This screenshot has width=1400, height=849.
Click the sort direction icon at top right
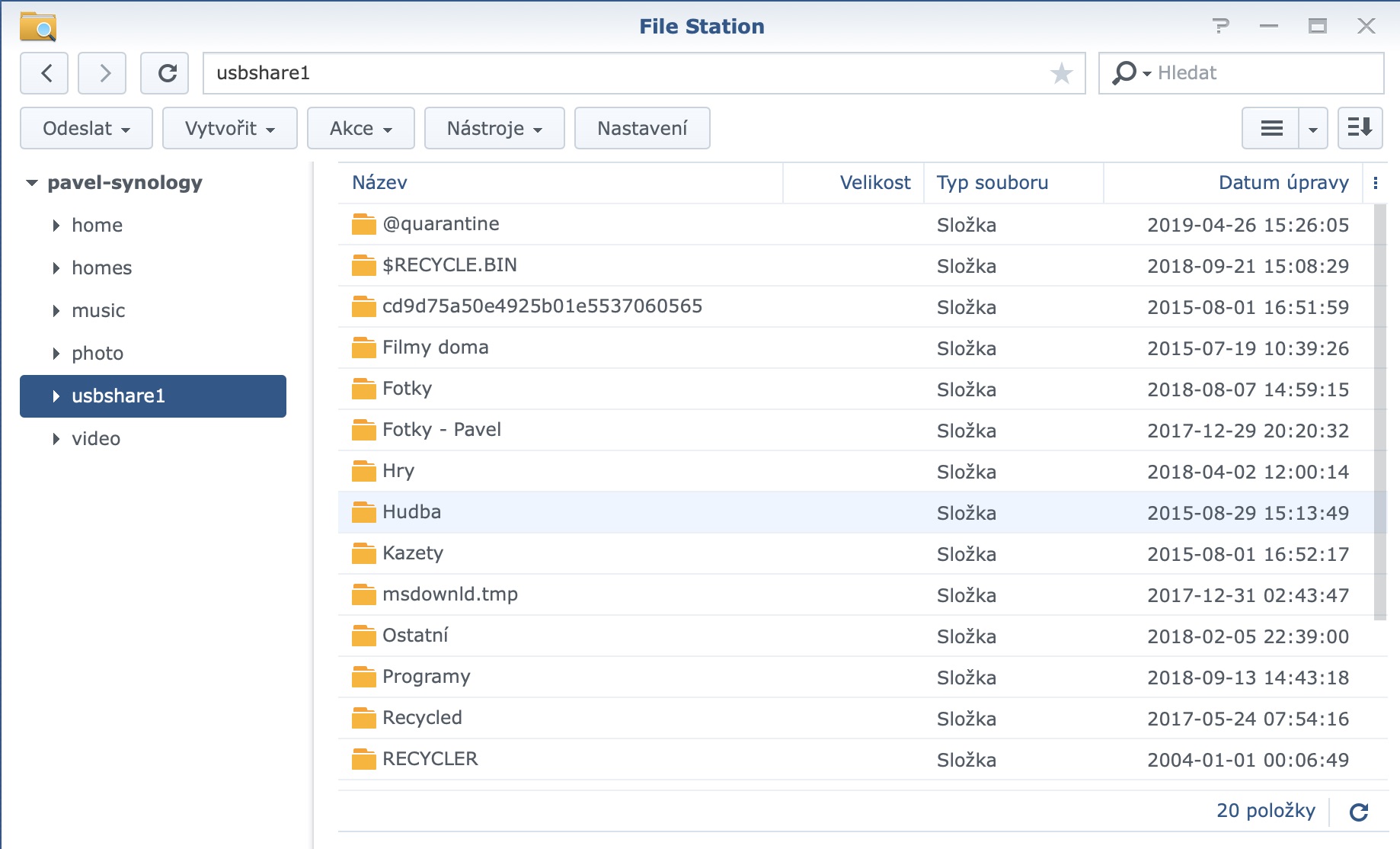point(1360,128)
